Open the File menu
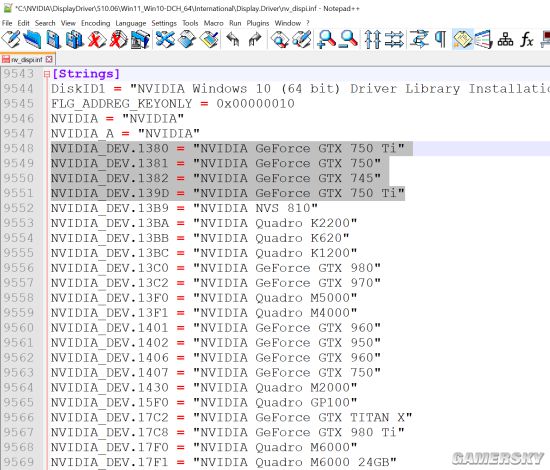This screenshot has width=550, height=470. (x=7, y=23)
